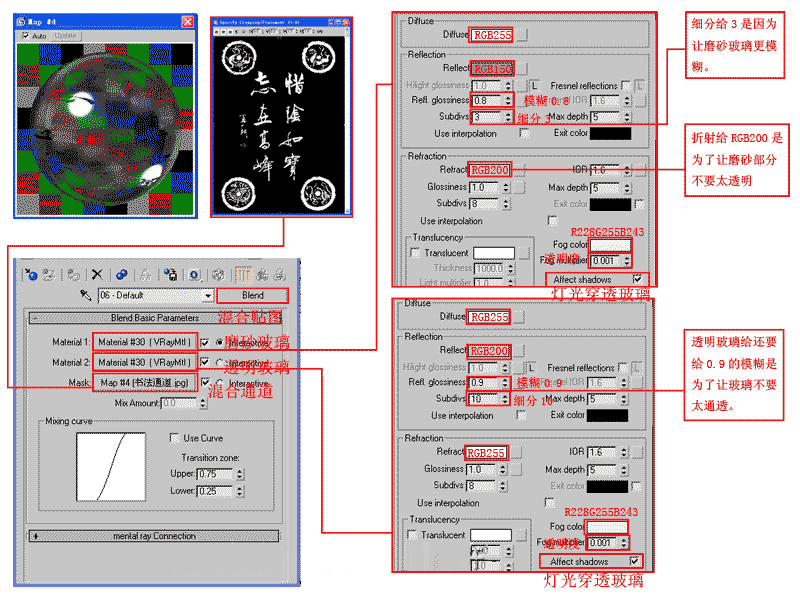Image resolution: width=800 pixels, height=600 pixels.
Task: Click the calligraphy bitmap preview image
Action: point(280,124)
